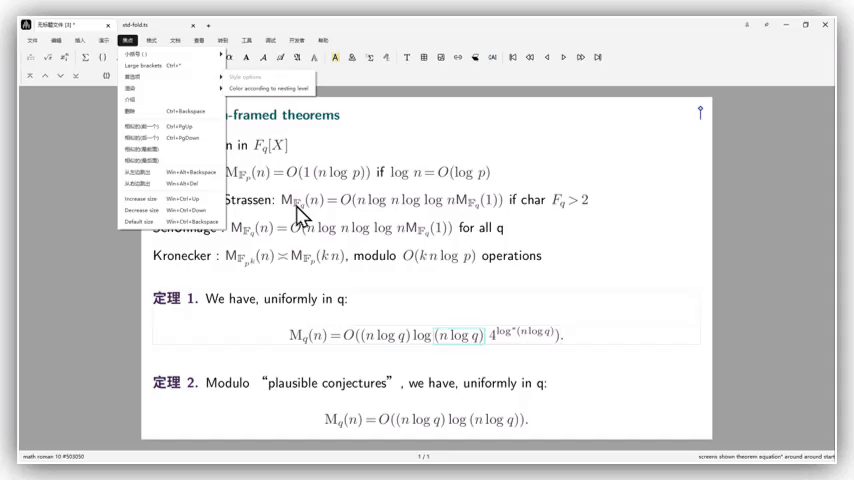Go to the last slide icon

598,57
